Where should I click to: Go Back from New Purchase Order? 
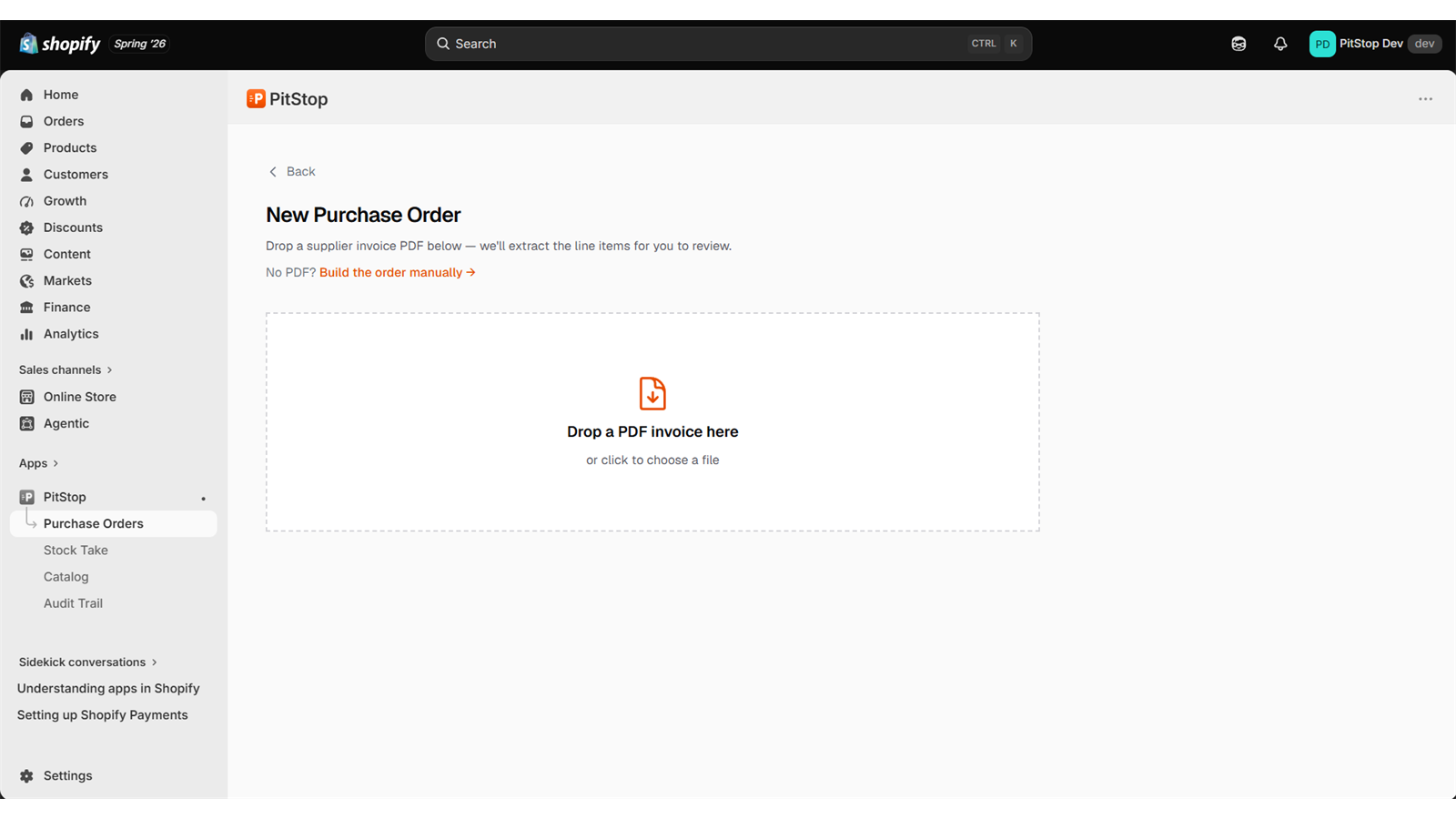[x=292, y=171]
